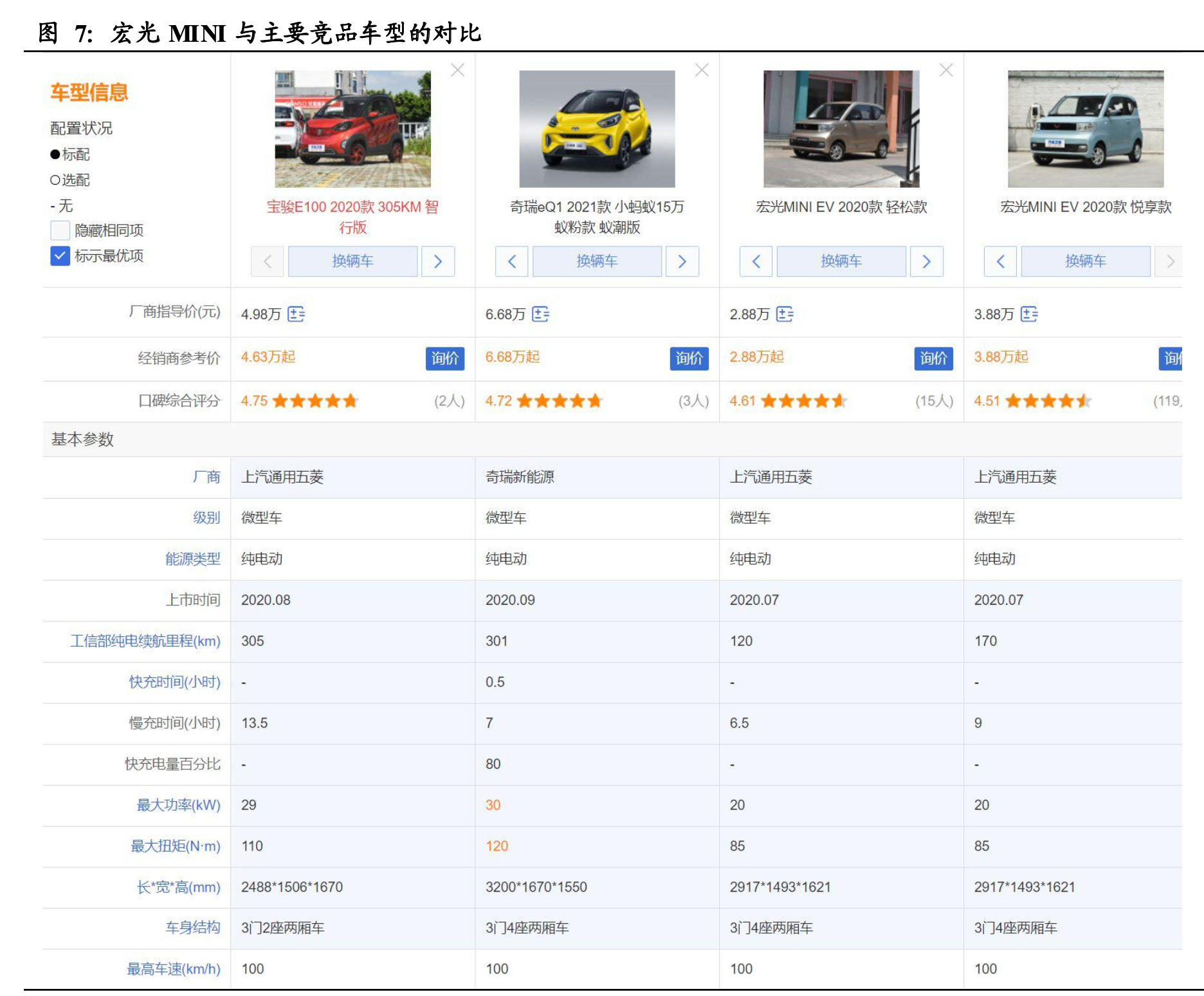Image resolution: width=1204 pixels, height=996 pixels.
Task: Remove 宝骏E100 column via its X icon
Action: click(458, 70)
